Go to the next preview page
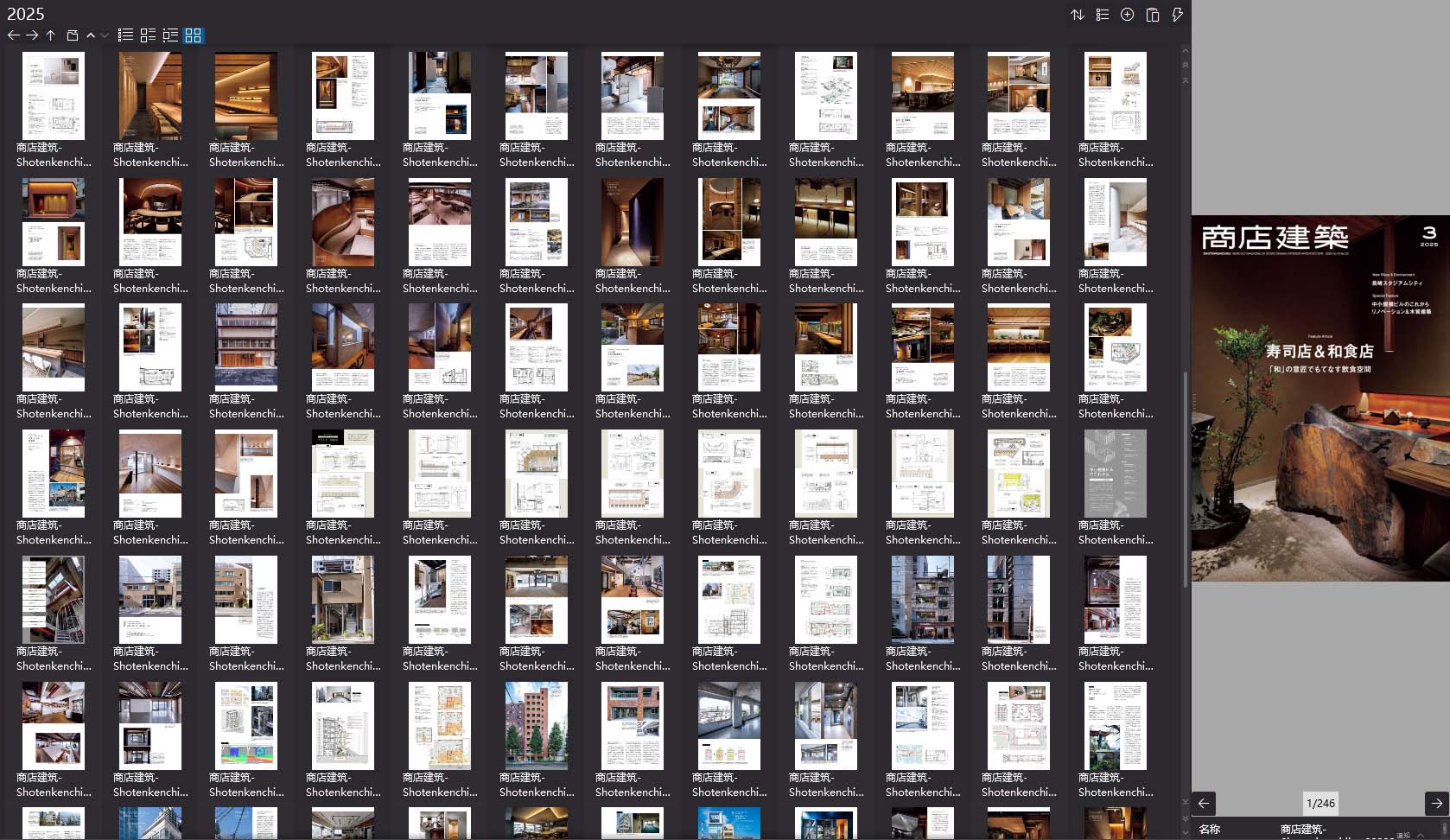Image resolution: width=1450 pixels, height=840 pixels. pos(1436,803)
